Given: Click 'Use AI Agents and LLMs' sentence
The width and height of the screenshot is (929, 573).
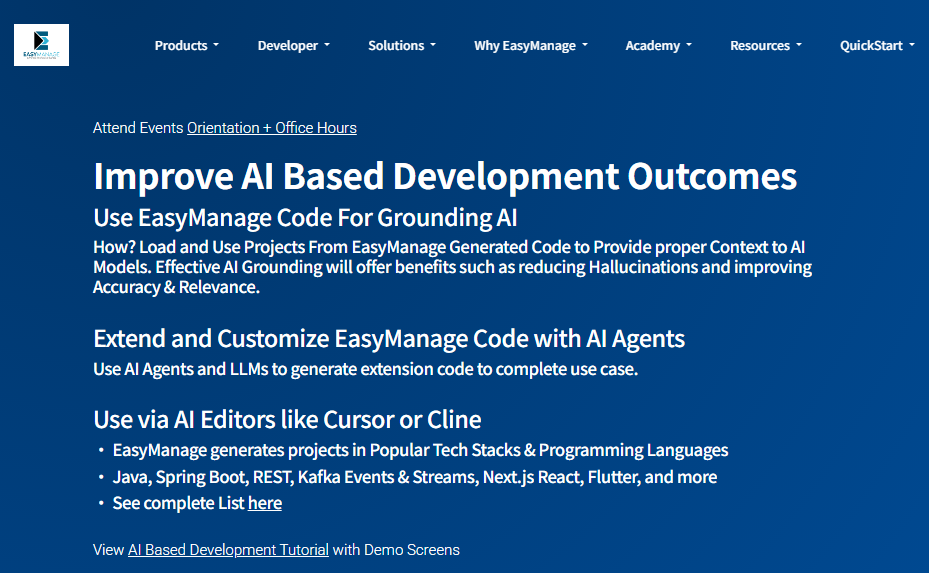Looking at the screenshot, I should (366, 369).
